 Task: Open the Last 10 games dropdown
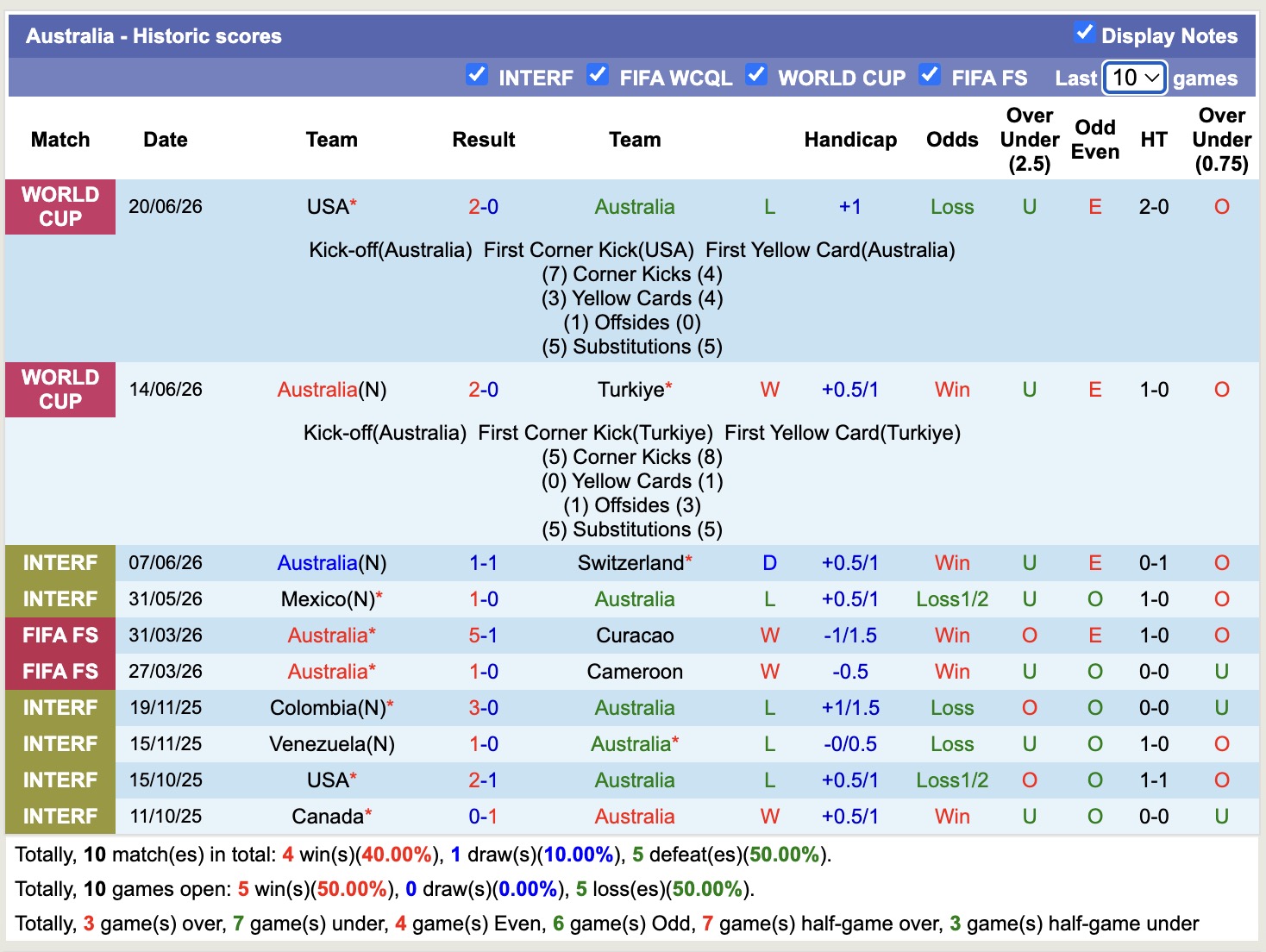(x=1135, y=78)
